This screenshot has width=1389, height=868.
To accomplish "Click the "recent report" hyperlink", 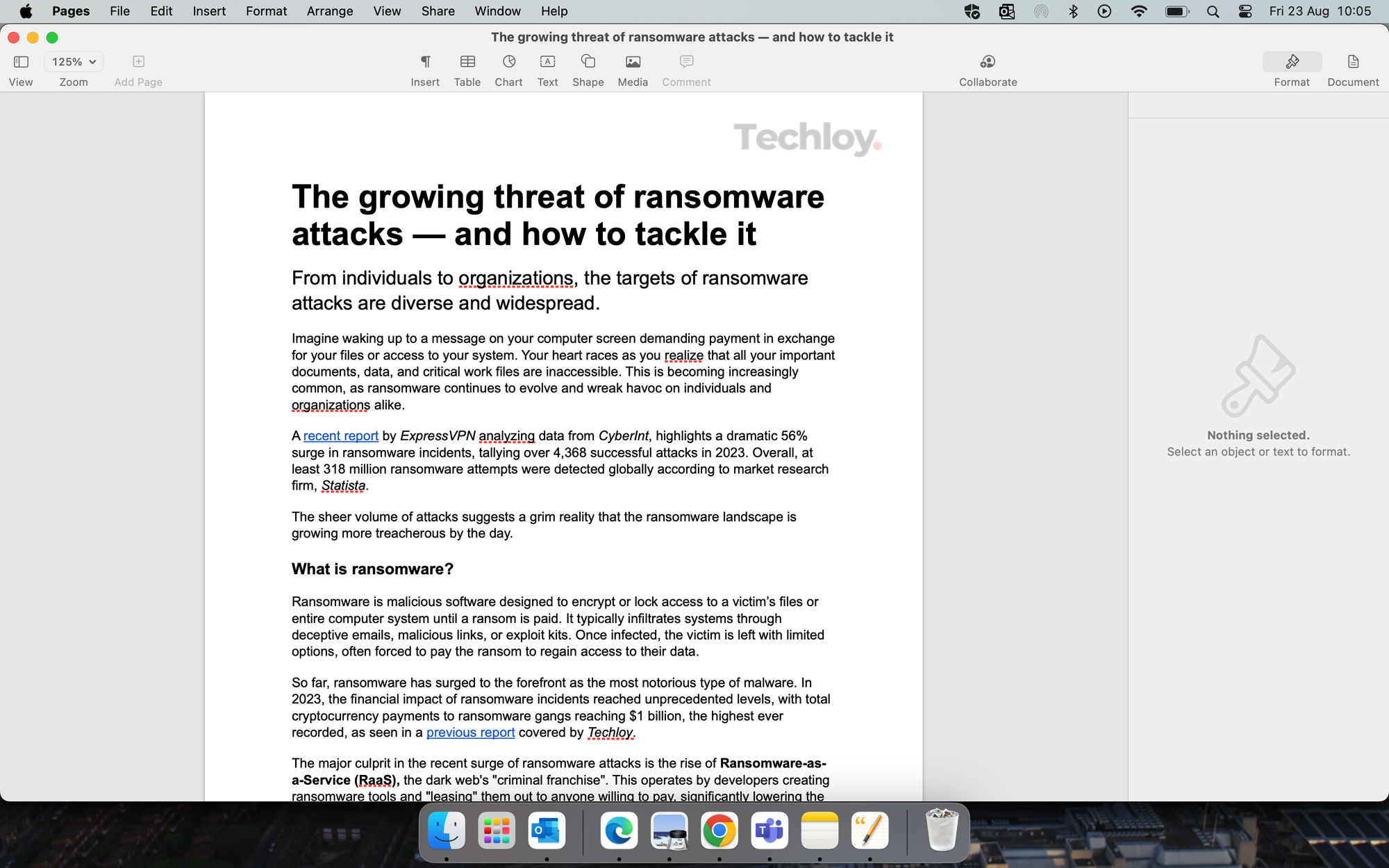I will [340, 436].
